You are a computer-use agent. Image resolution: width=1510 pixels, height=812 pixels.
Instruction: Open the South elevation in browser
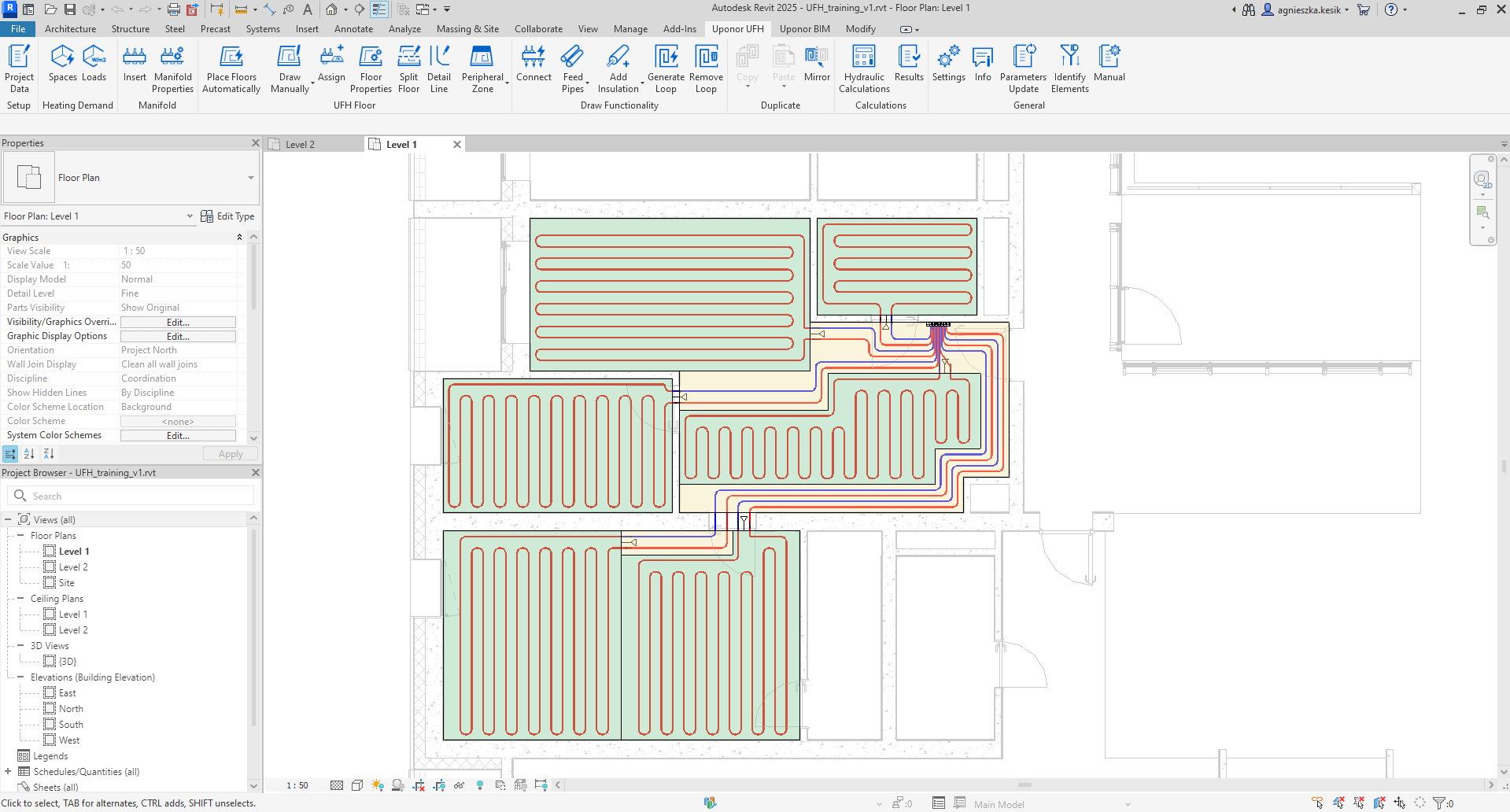point(71,725)
